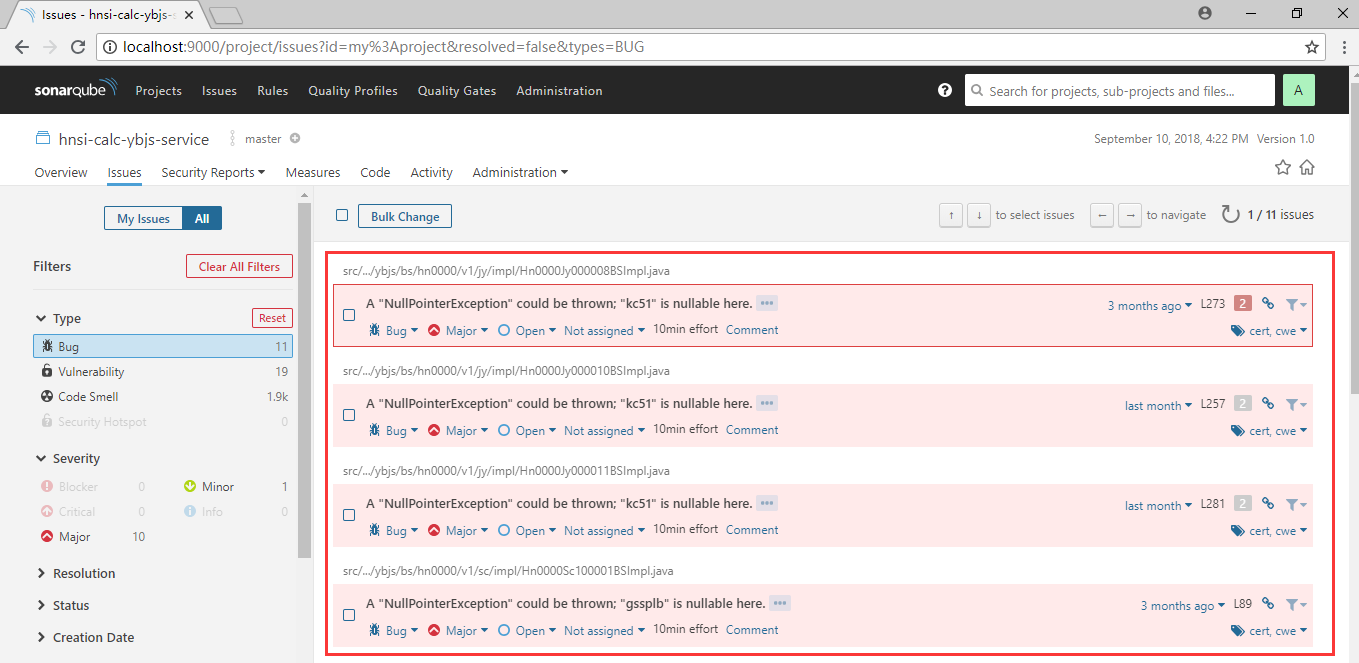
Task: Check the box for the L257 issue
Action: pyautogui.click(x=349, y=415)
